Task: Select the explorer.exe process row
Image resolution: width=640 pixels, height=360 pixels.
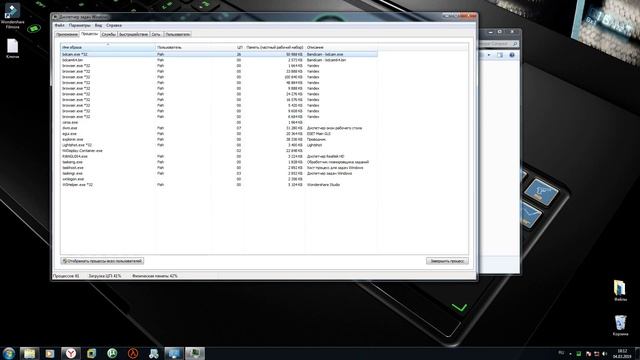Action: [219, 140]
